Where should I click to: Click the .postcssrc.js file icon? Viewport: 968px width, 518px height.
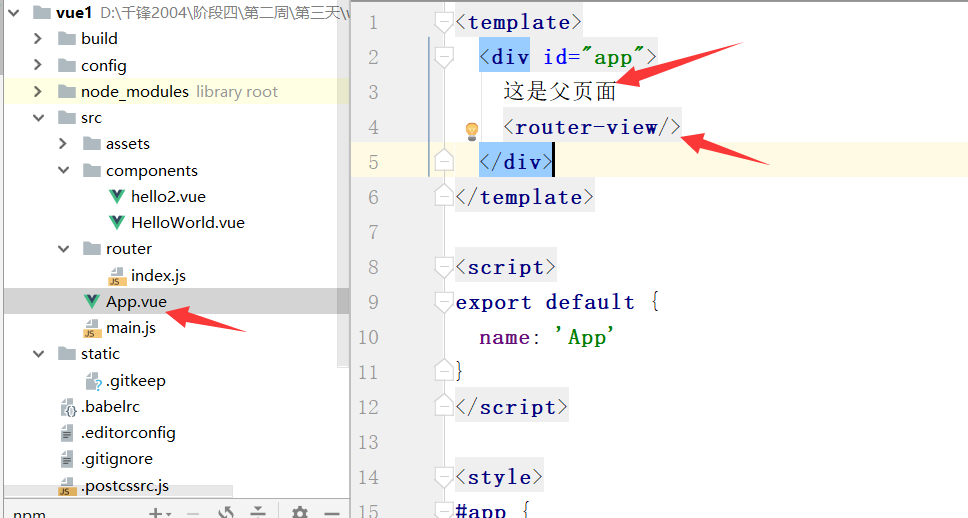click(67, 487)
